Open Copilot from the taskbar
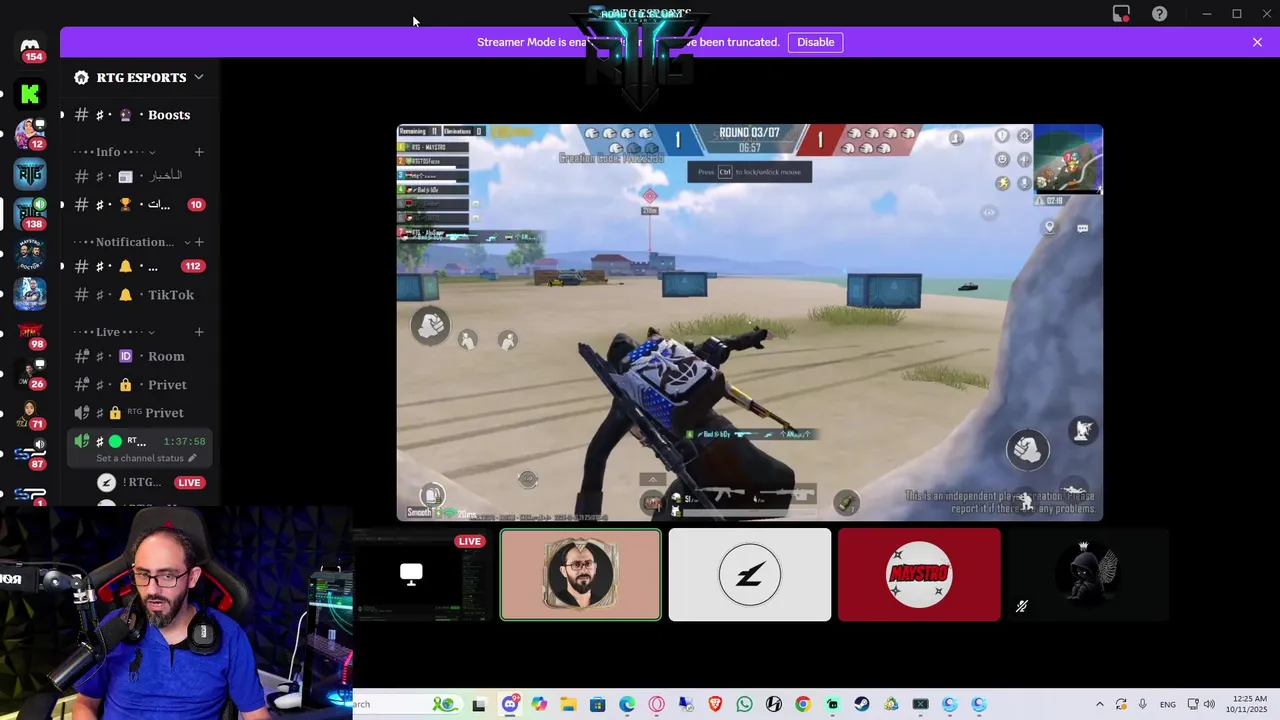 point(539,705)
